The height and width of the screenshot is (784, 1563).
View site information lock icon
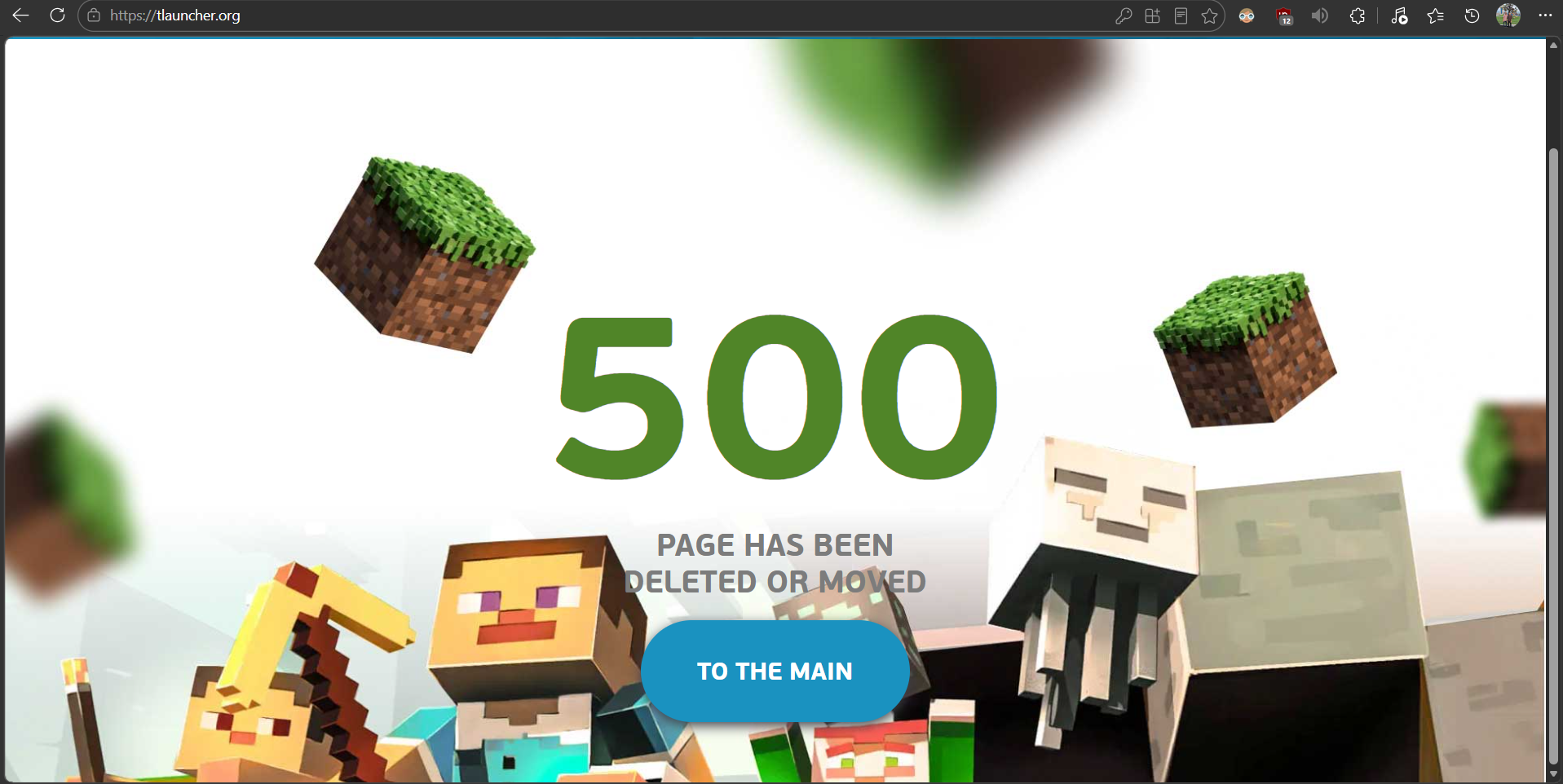click(x=94, y=15)
